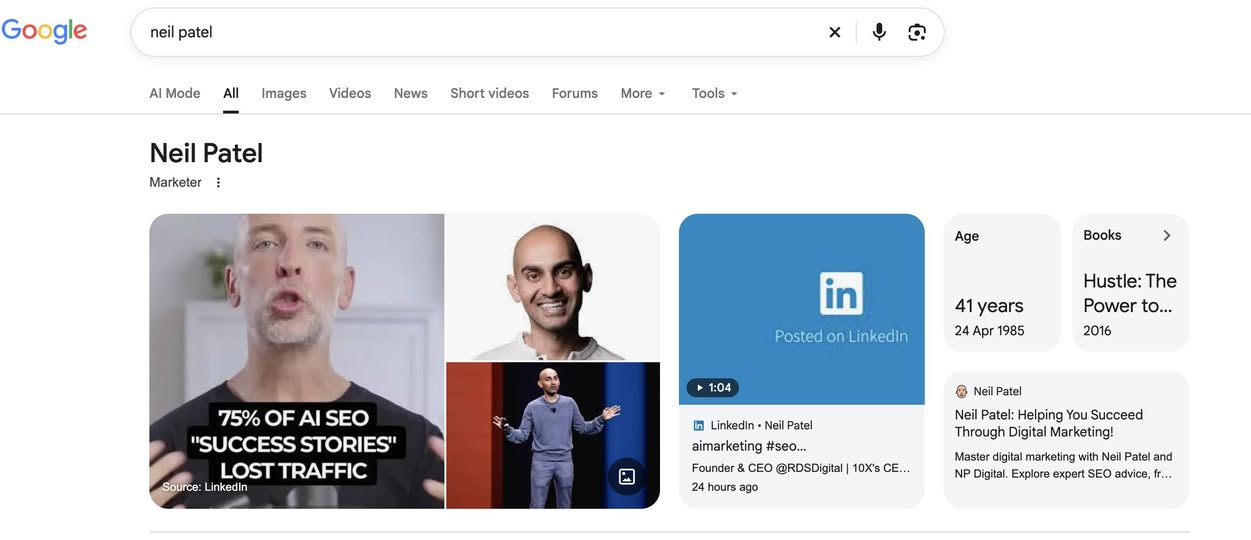Open the smiling portrait photo thumbnail
1251x540 pixels.
[553, 287]
